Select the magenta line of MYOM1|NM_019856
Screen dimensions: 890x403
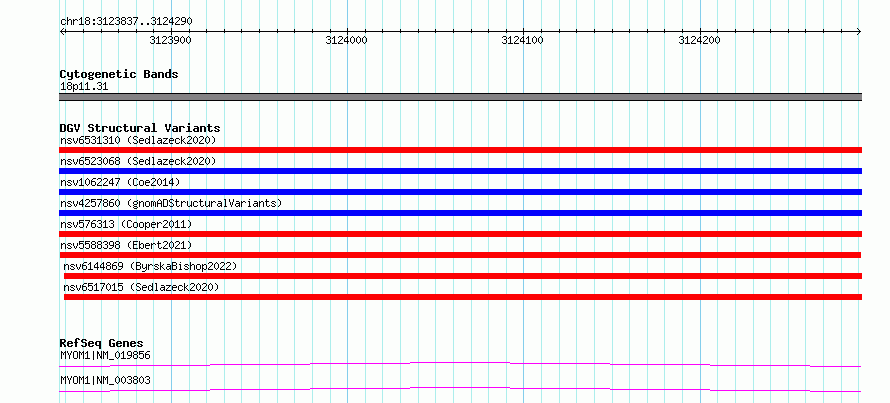[x=460, y=364]
